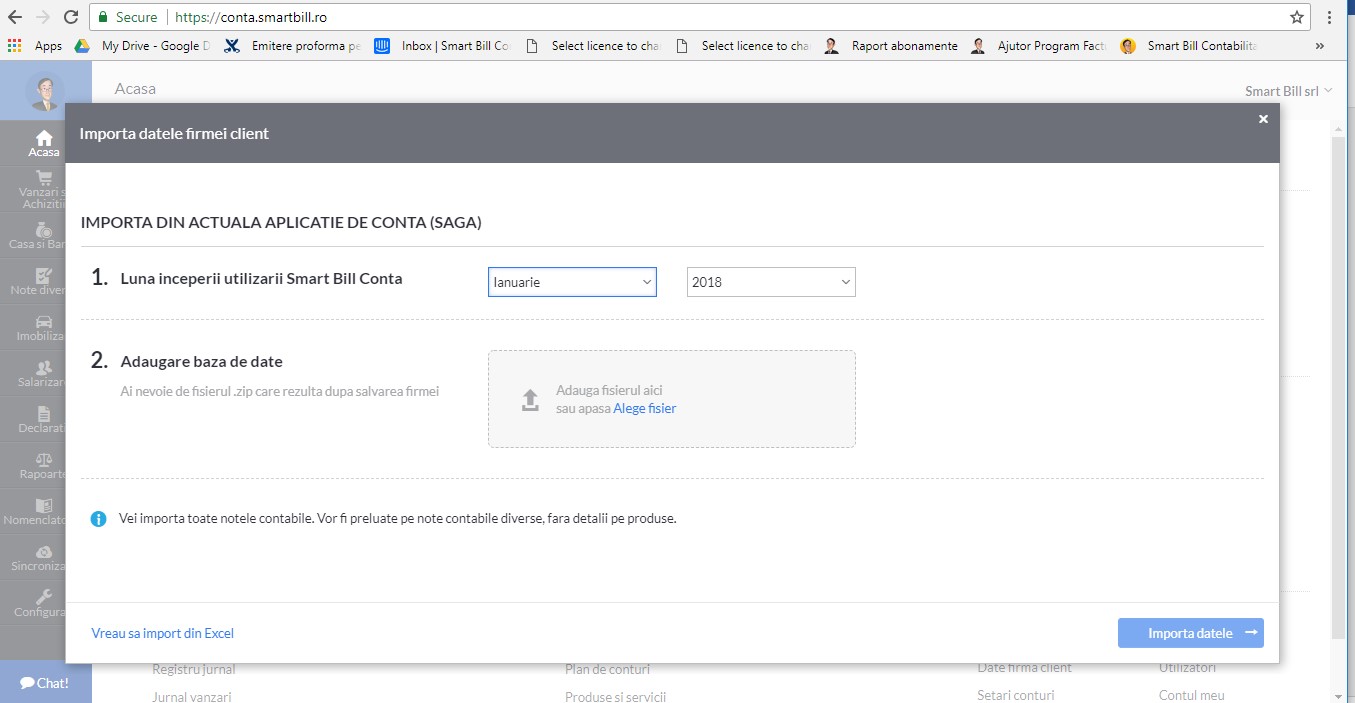Open the Ianuarie month dropdown
The width and height of the screenshot is (1355, 703).
[572, 282]
